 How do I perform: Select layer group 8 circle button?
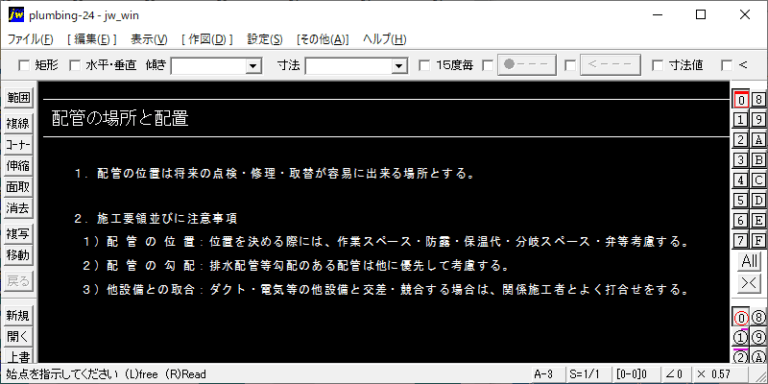click(x=758, y=318)
